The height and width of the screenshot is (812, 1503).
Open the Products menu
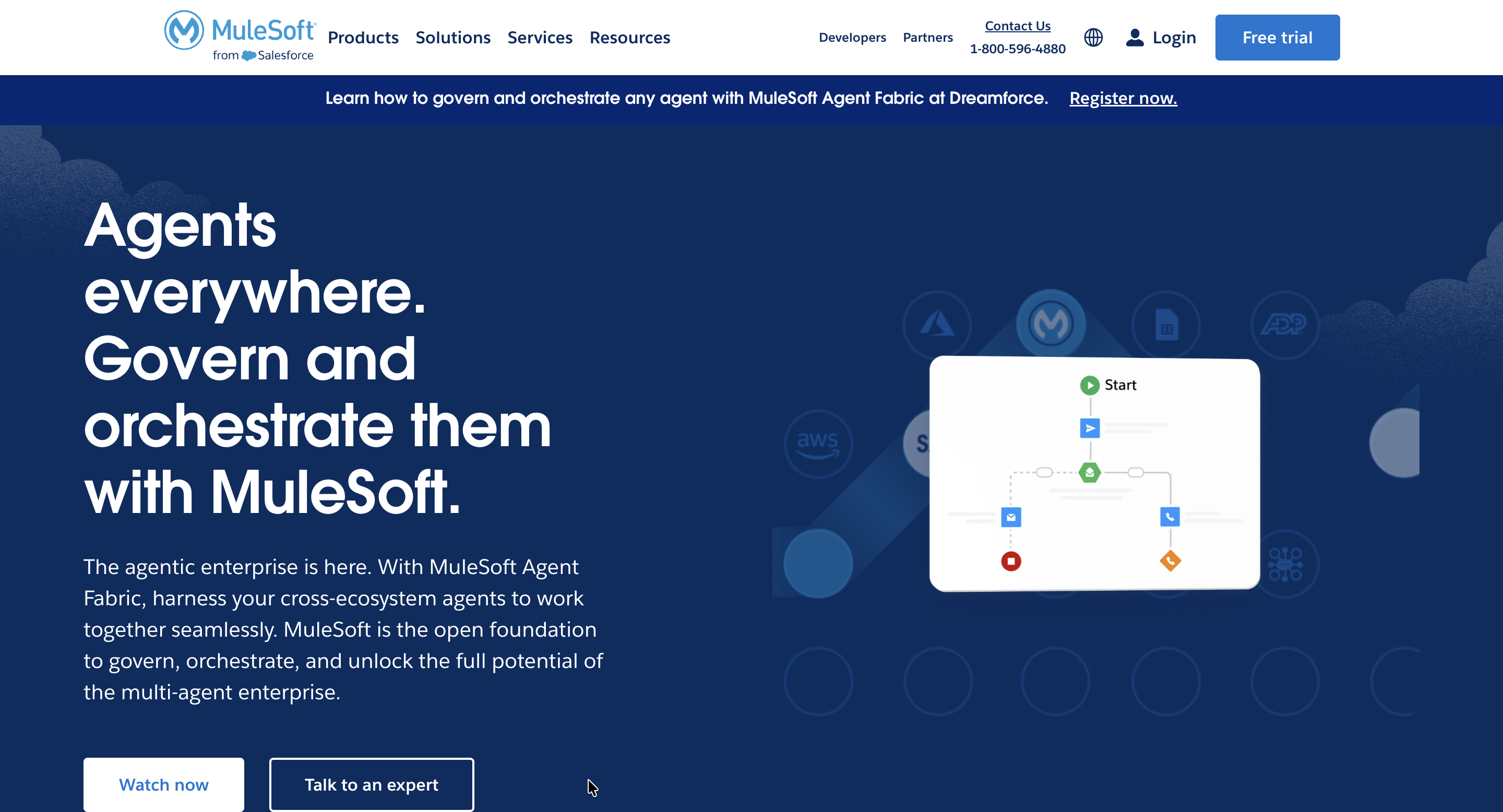(363, 38)
